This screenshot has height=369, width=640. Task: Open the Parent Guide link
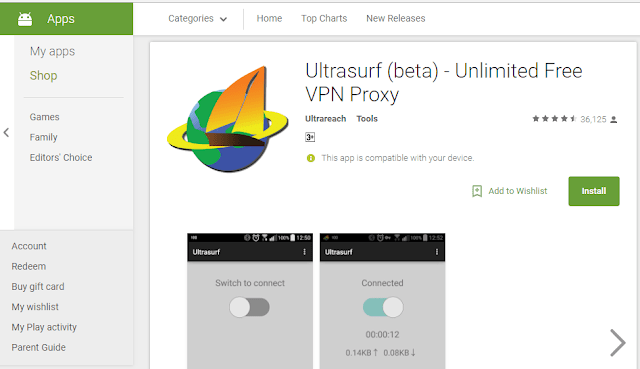(38, 347)
